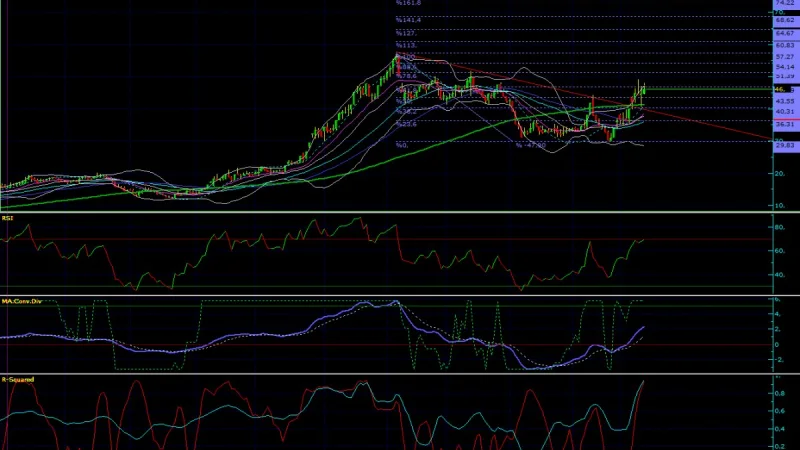Select the MA.Conv.Div panel label

point(21,302)
